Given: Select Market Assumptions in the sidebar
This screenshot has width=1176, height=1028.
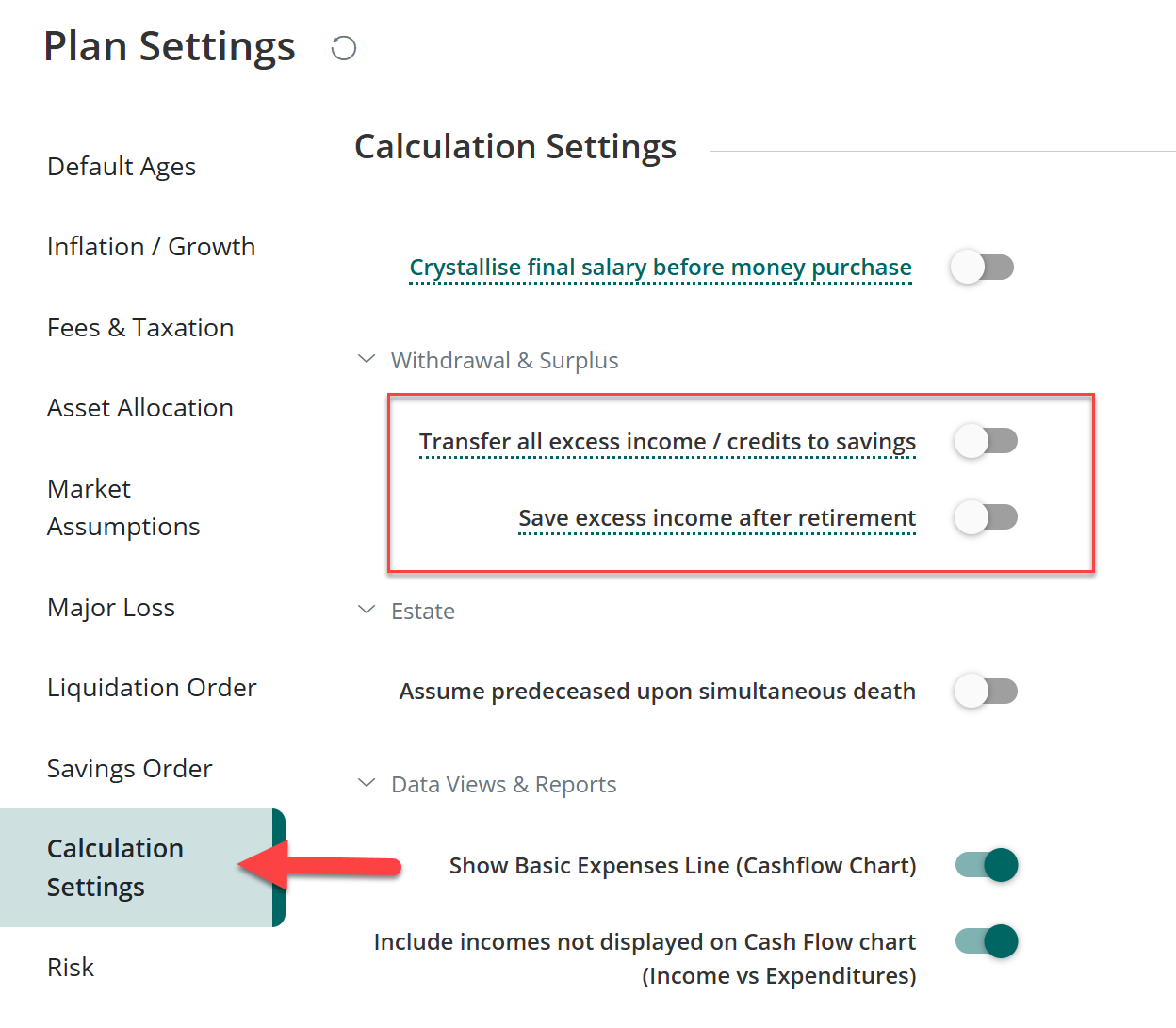Looking at the screenshot, I should [x=123, y=507].
